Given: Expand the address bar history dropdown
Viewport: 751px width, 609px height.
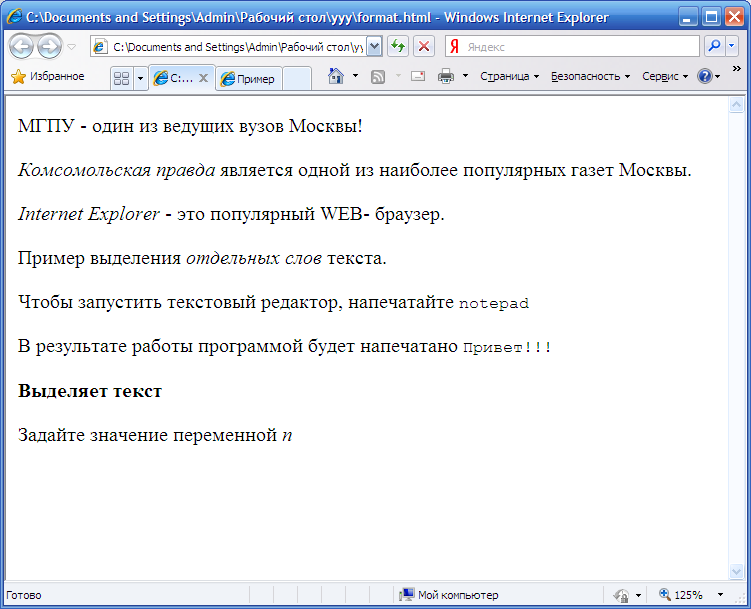Looking at the screenshot, I should click(x=375, y=47).
